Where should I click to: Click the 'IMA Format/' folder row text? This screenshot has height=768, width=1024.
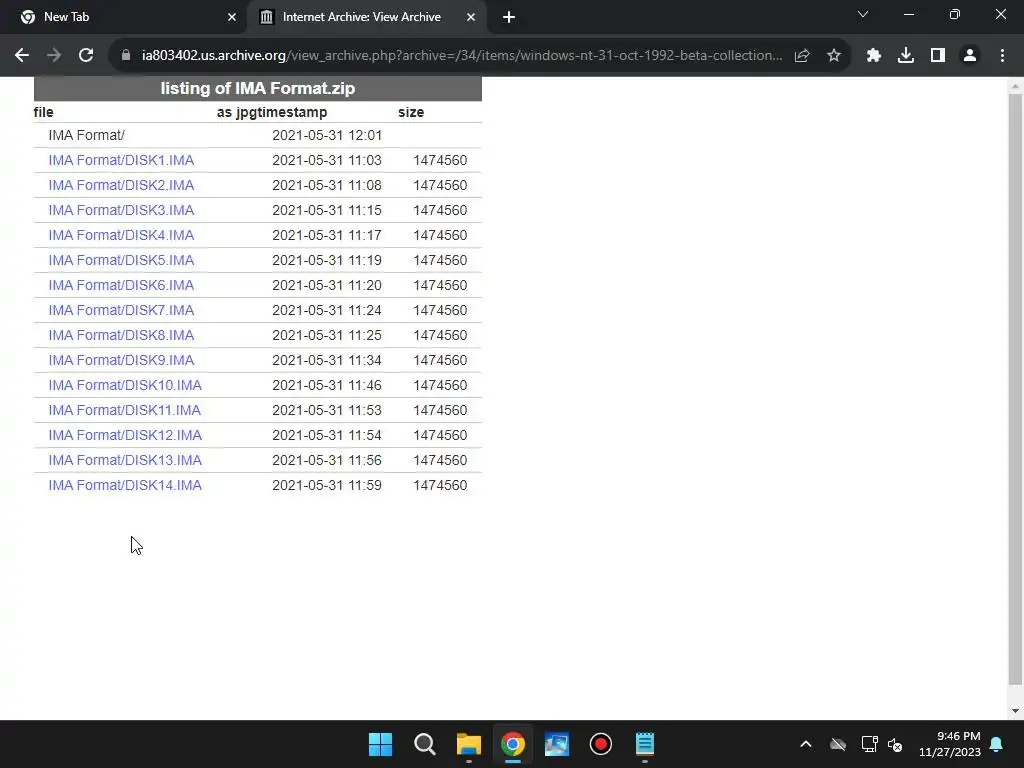click(86, 135)
